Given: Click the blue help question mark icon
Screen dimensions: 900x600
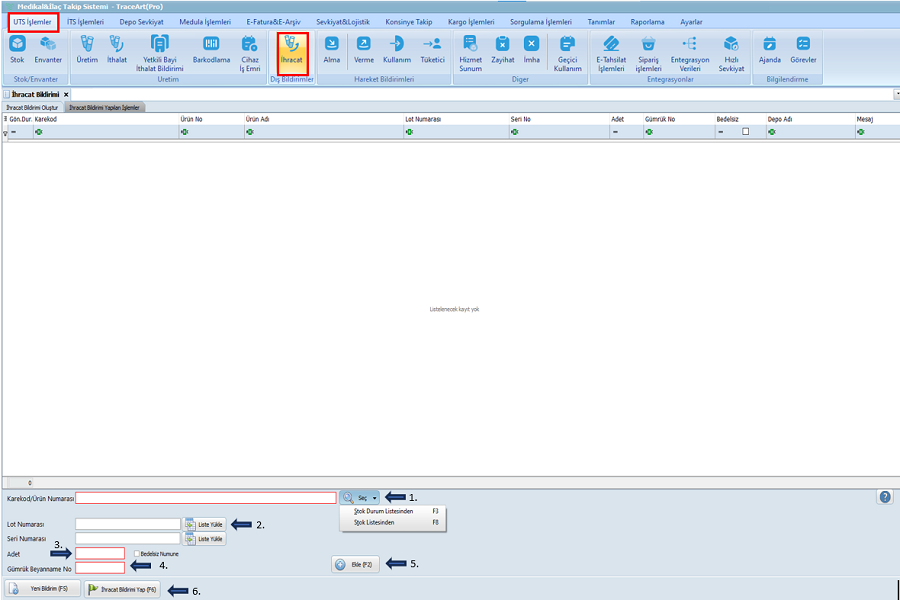Looking at the screenshot, I should click(x=885, y=497).
